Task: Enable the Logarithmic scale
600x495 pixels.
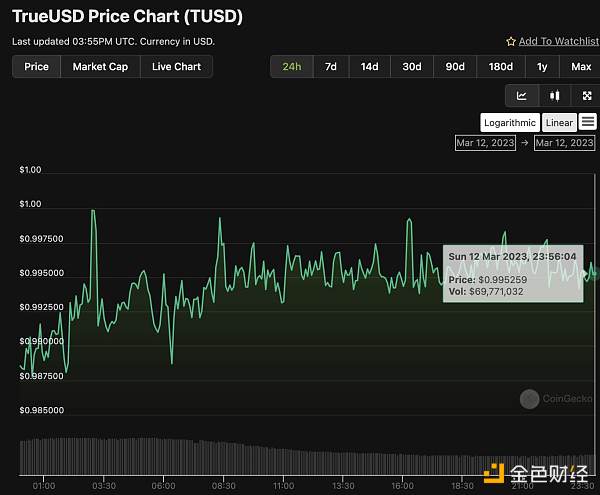Action: coord(510,122)
